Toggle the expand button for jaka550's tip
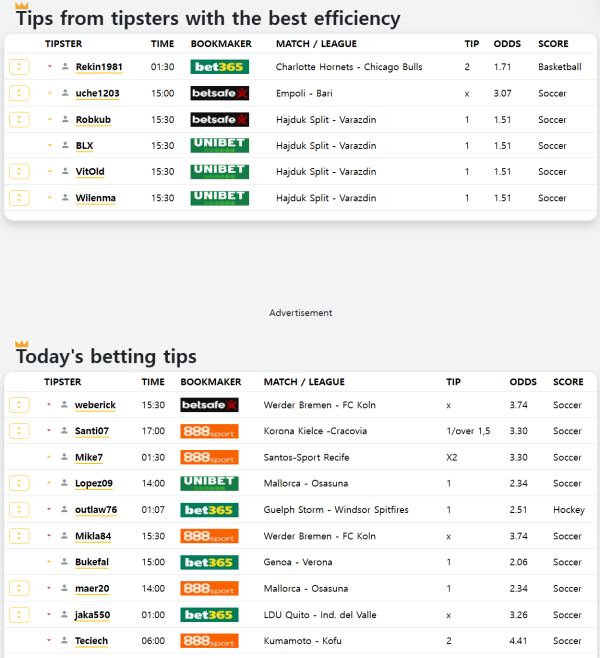The width and height of the screenshot is (600, 658). pyautogui.click(x=19, y=614)
